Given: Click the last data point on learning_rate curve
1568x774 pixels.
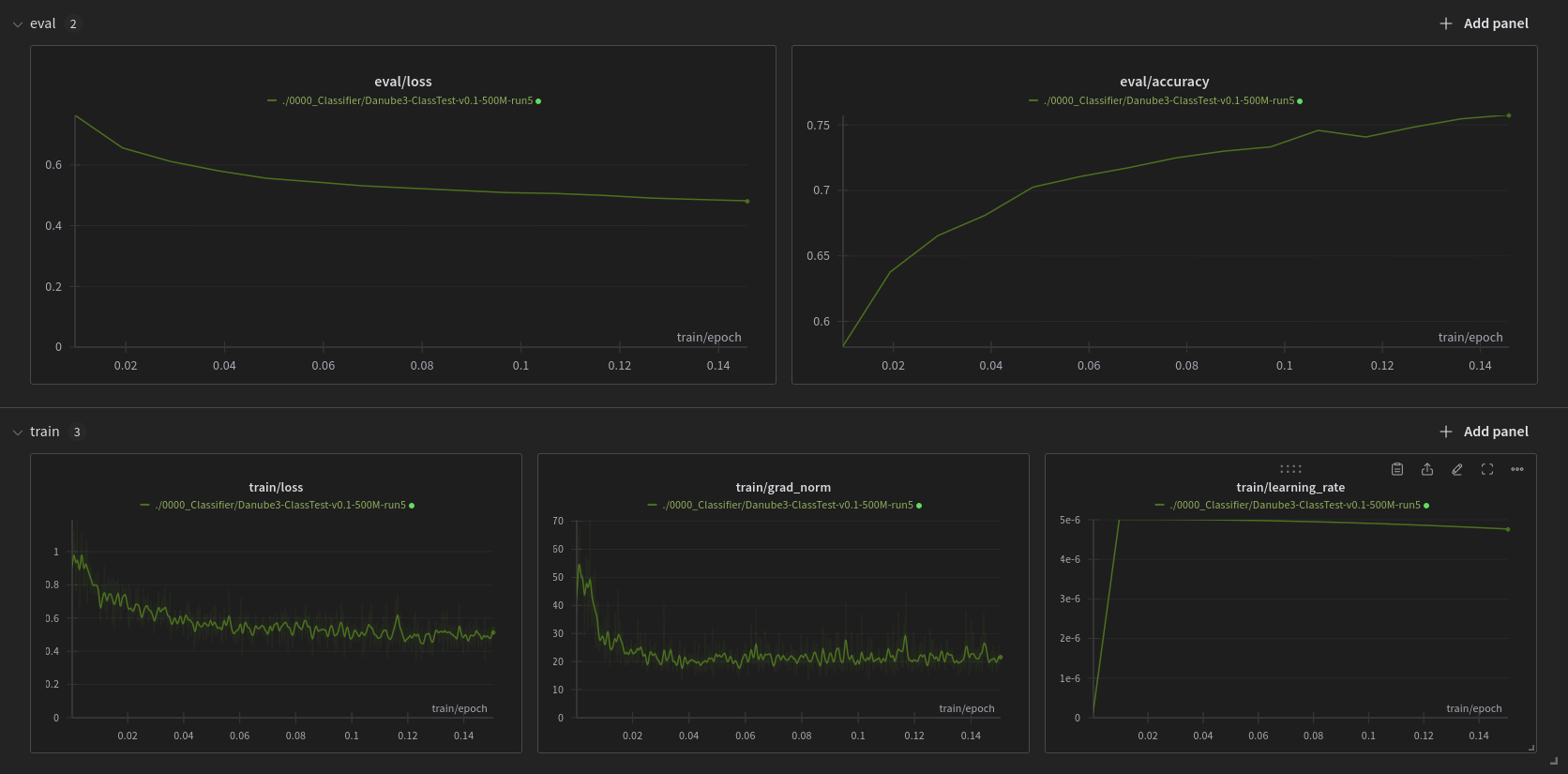Looking at the screenshot, I should point(1508,529).
